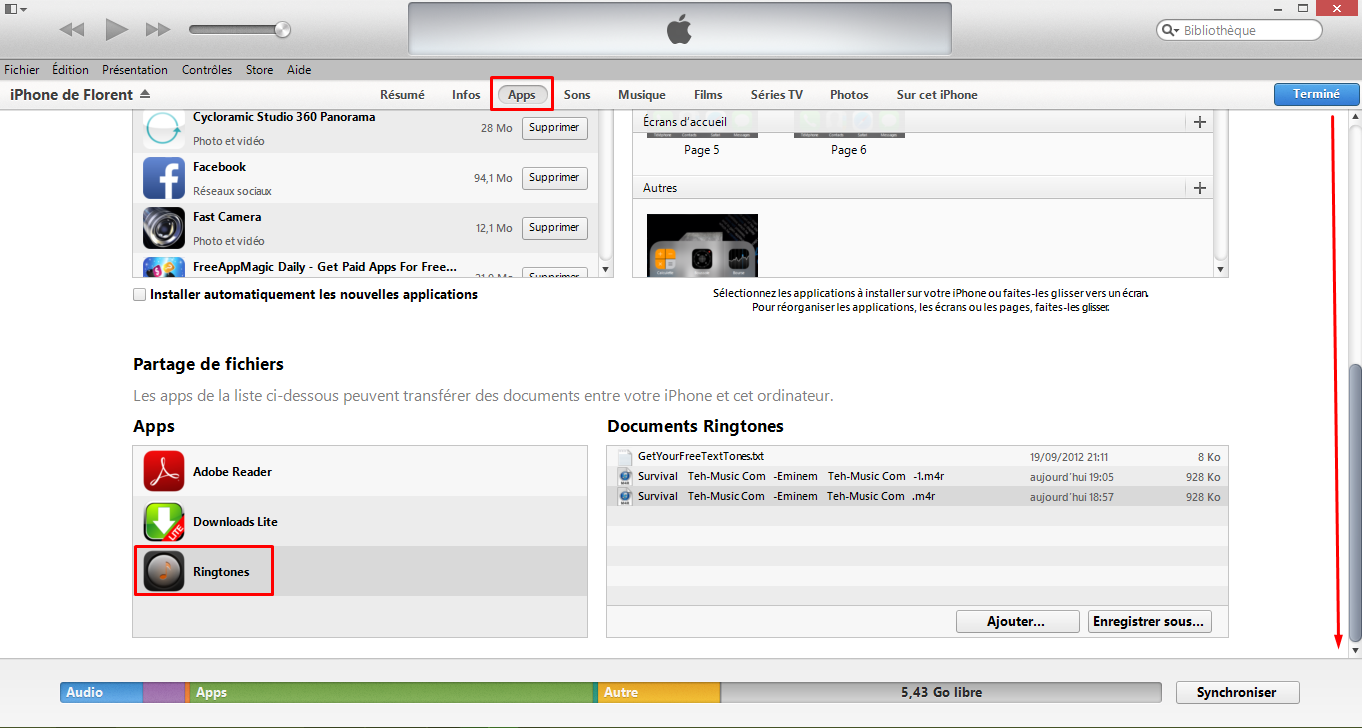Click the home screens panel scroll-down arrow
This screenshot has width=1362, height=728.
point(1219,269)
